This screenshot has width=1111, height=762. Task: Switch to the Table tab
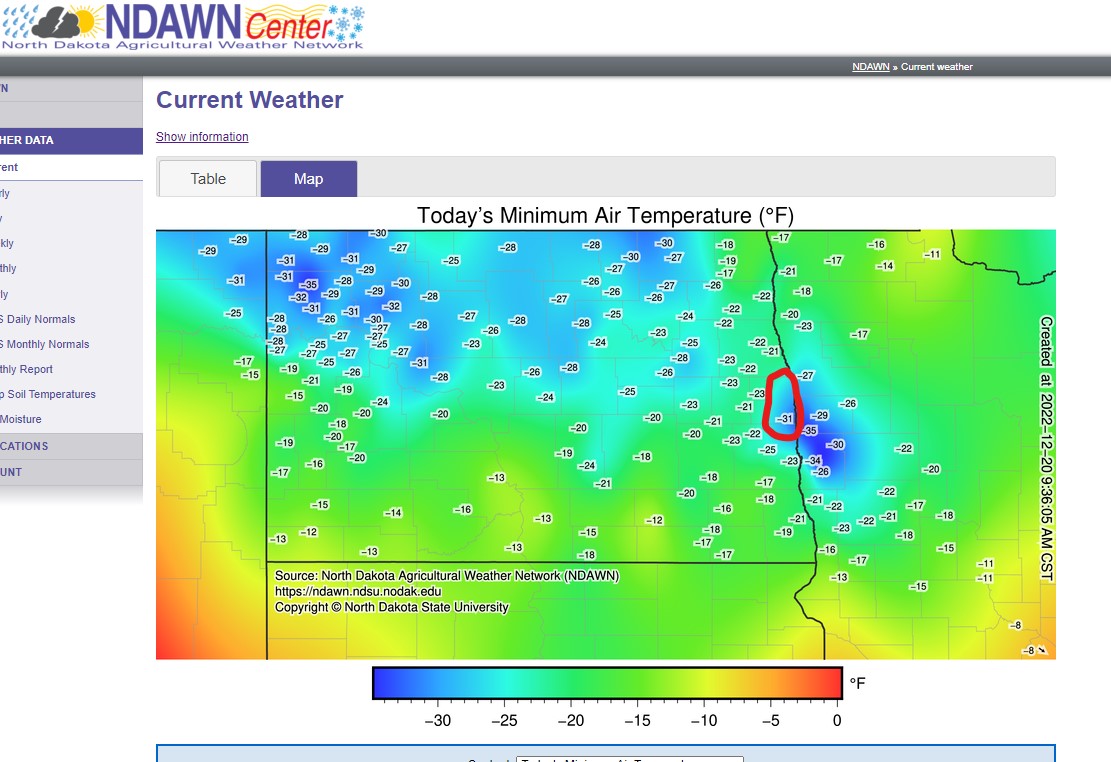coord(208,179)
